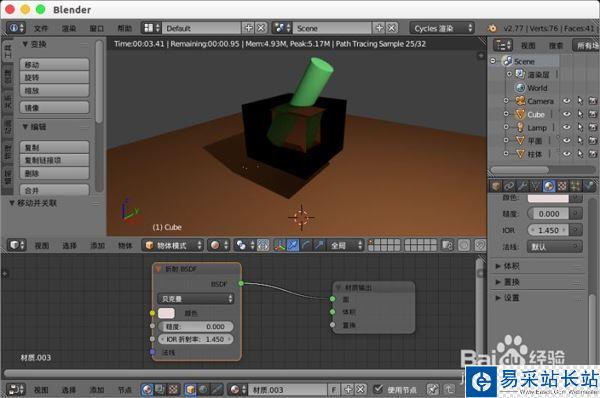Open the scene browser icon beside Scene
Image resolution: width=600 pixels, height=398 pixels.
click(282, 28)
